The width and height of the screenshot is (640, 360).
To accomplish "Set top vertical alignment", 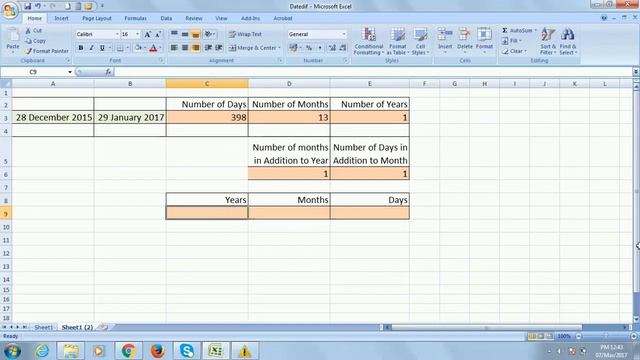I will (174, 34).
